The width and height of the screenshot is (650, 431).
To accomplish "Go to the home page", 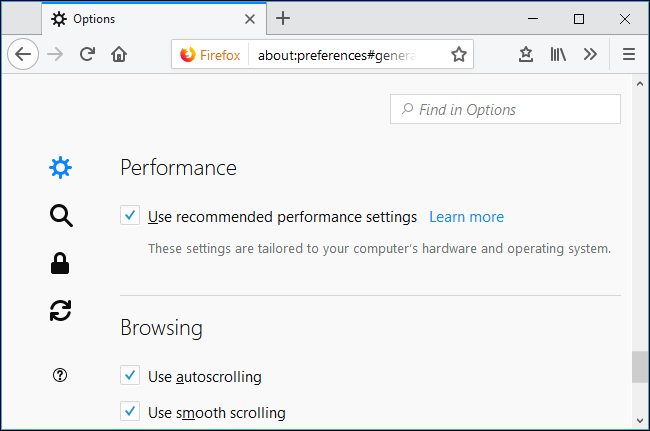I will [x=119, y=55].
